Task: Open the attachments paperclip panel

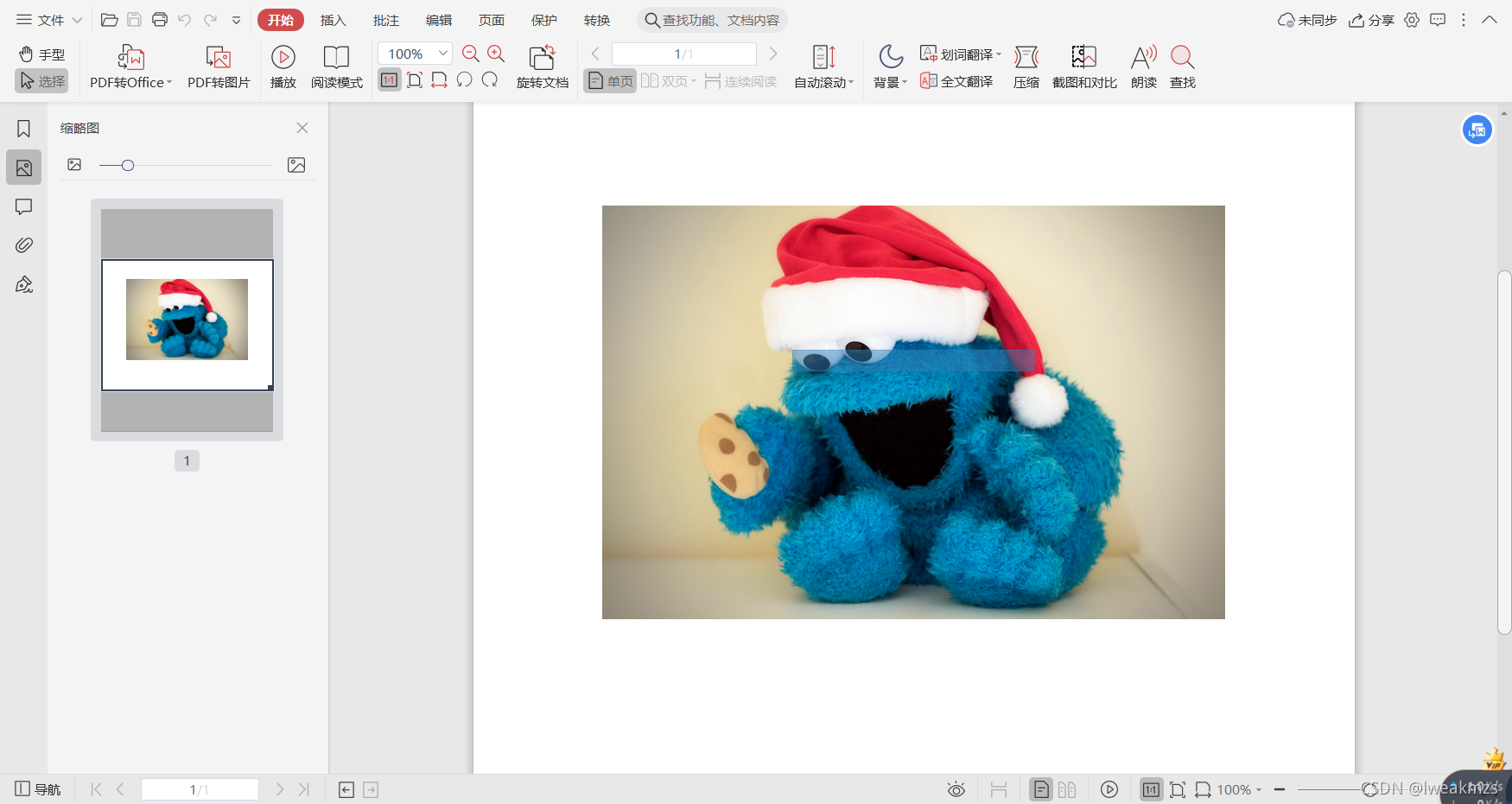Action: tap(23, 245)
